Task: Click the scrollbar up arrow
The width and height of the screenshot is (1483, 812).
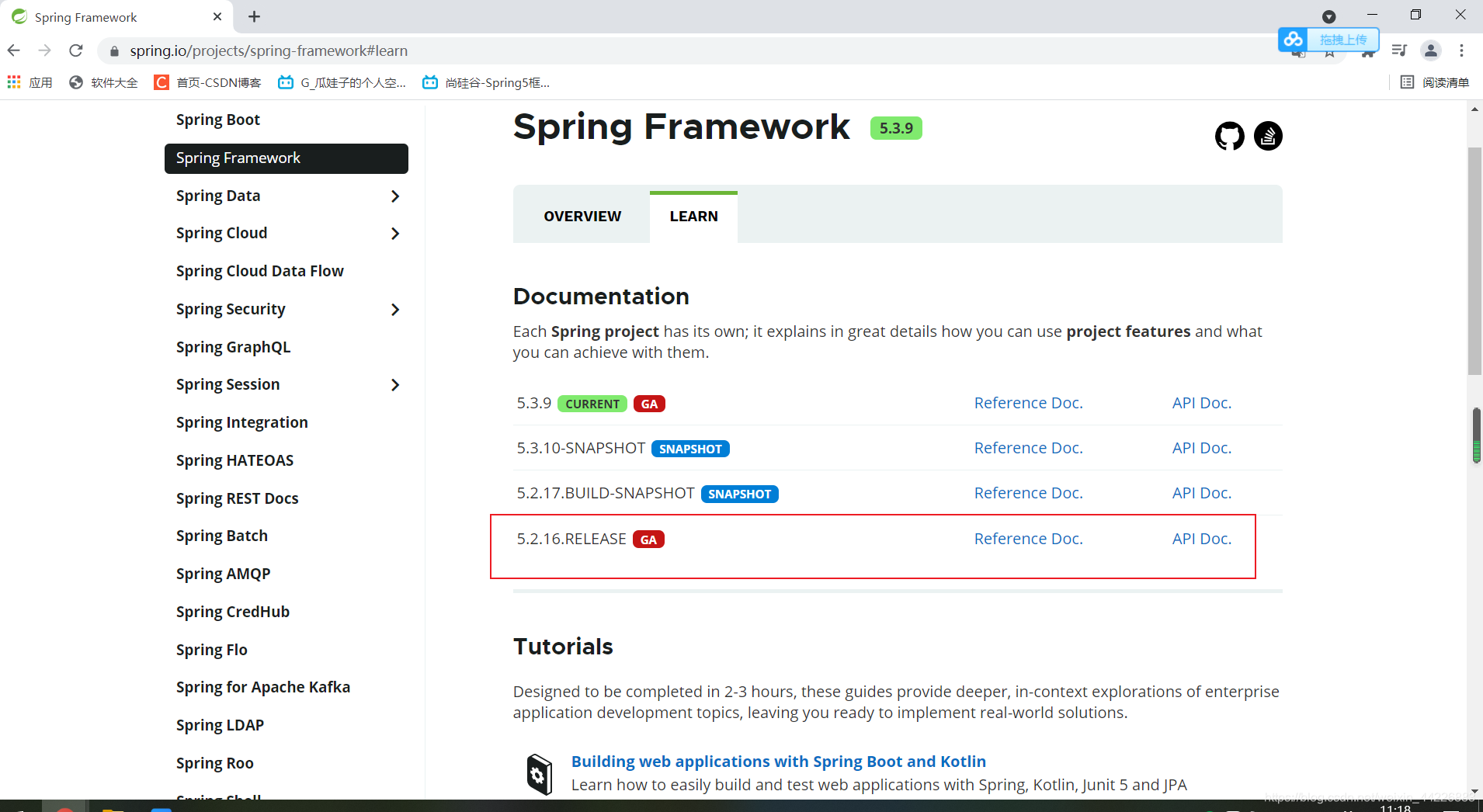Action: click(1474, 109)
